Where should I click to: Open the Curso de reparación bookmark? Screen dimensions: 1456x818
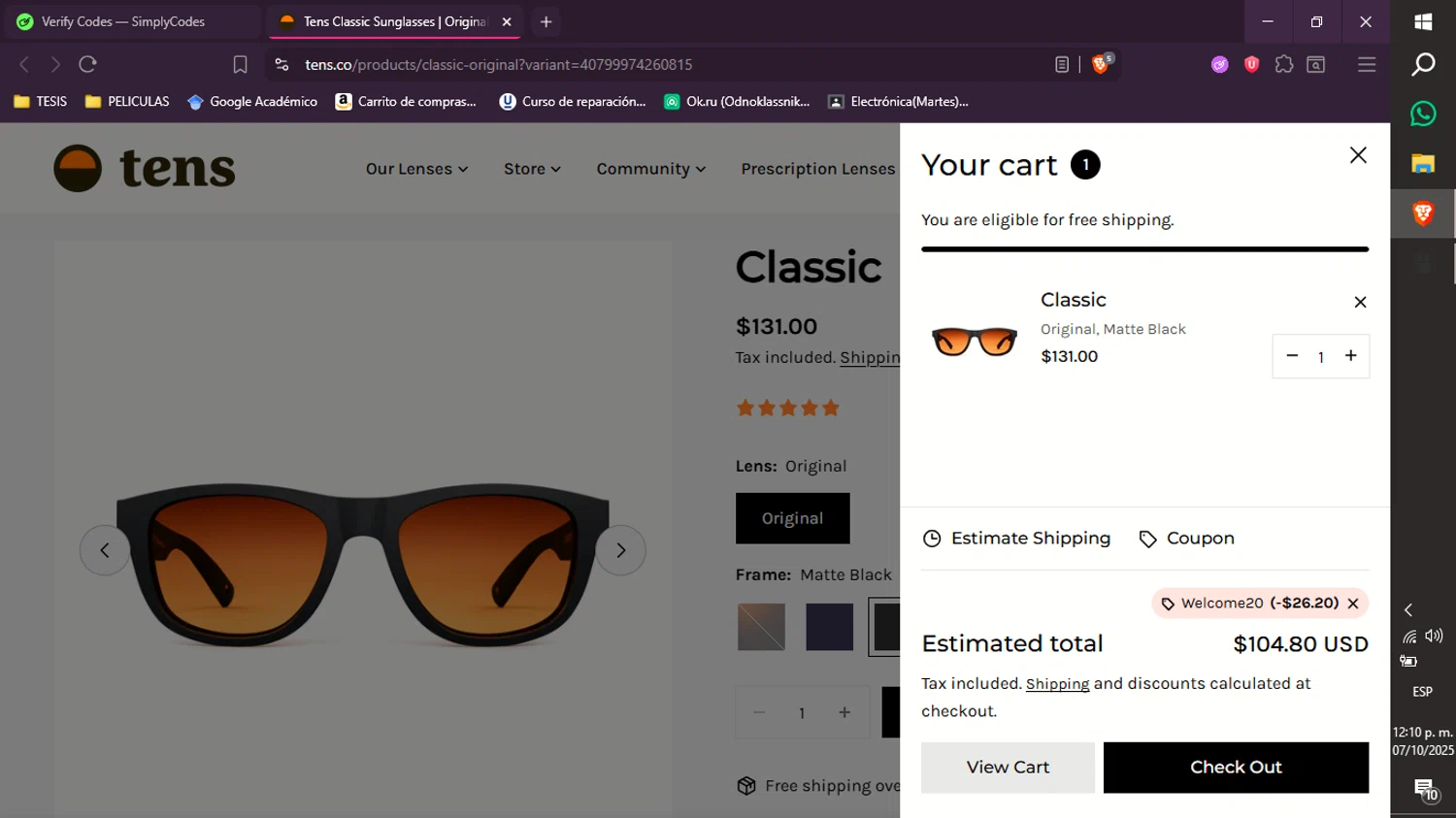coord(573,101)
